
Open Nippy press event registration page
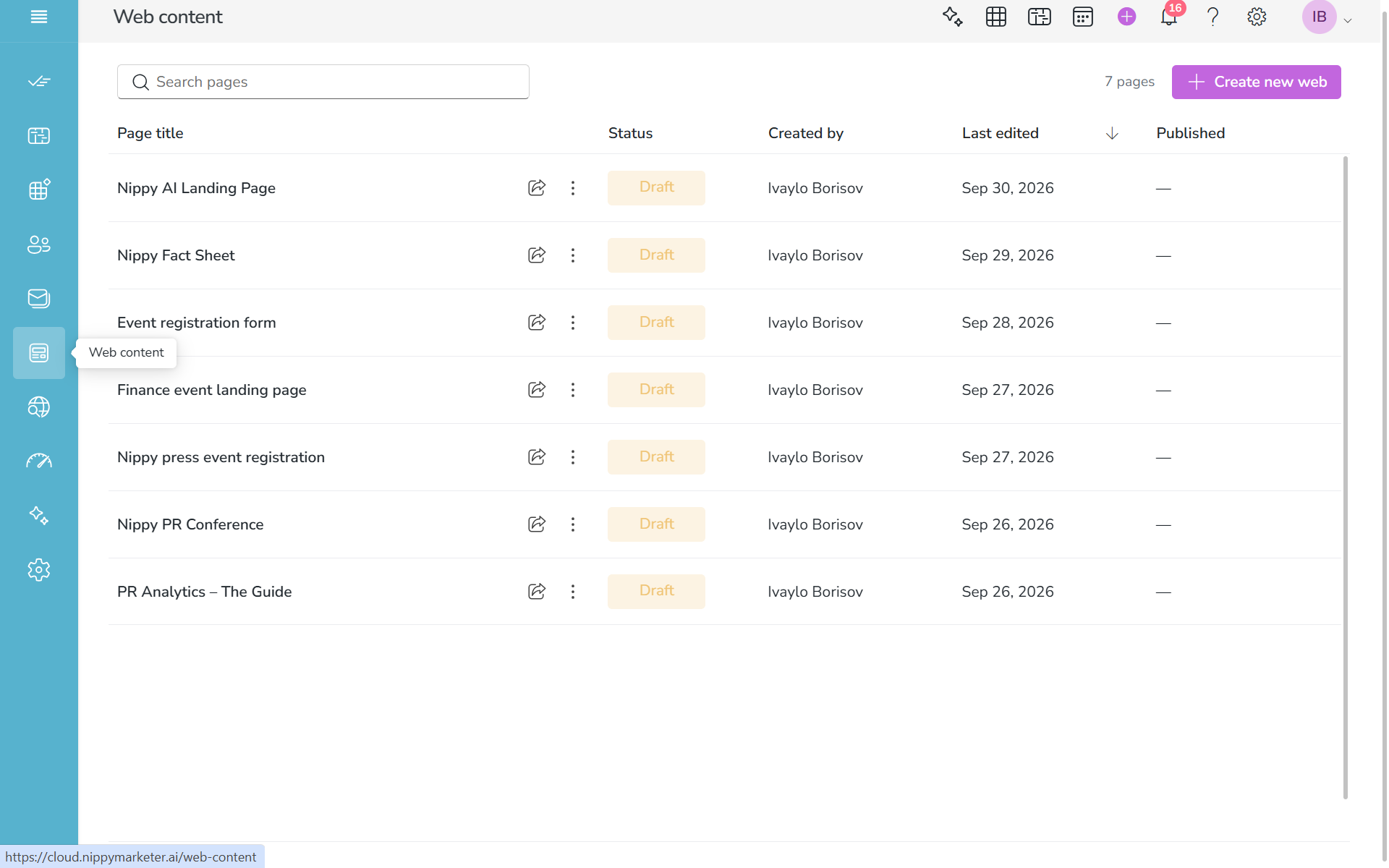[x=221, y=457]
